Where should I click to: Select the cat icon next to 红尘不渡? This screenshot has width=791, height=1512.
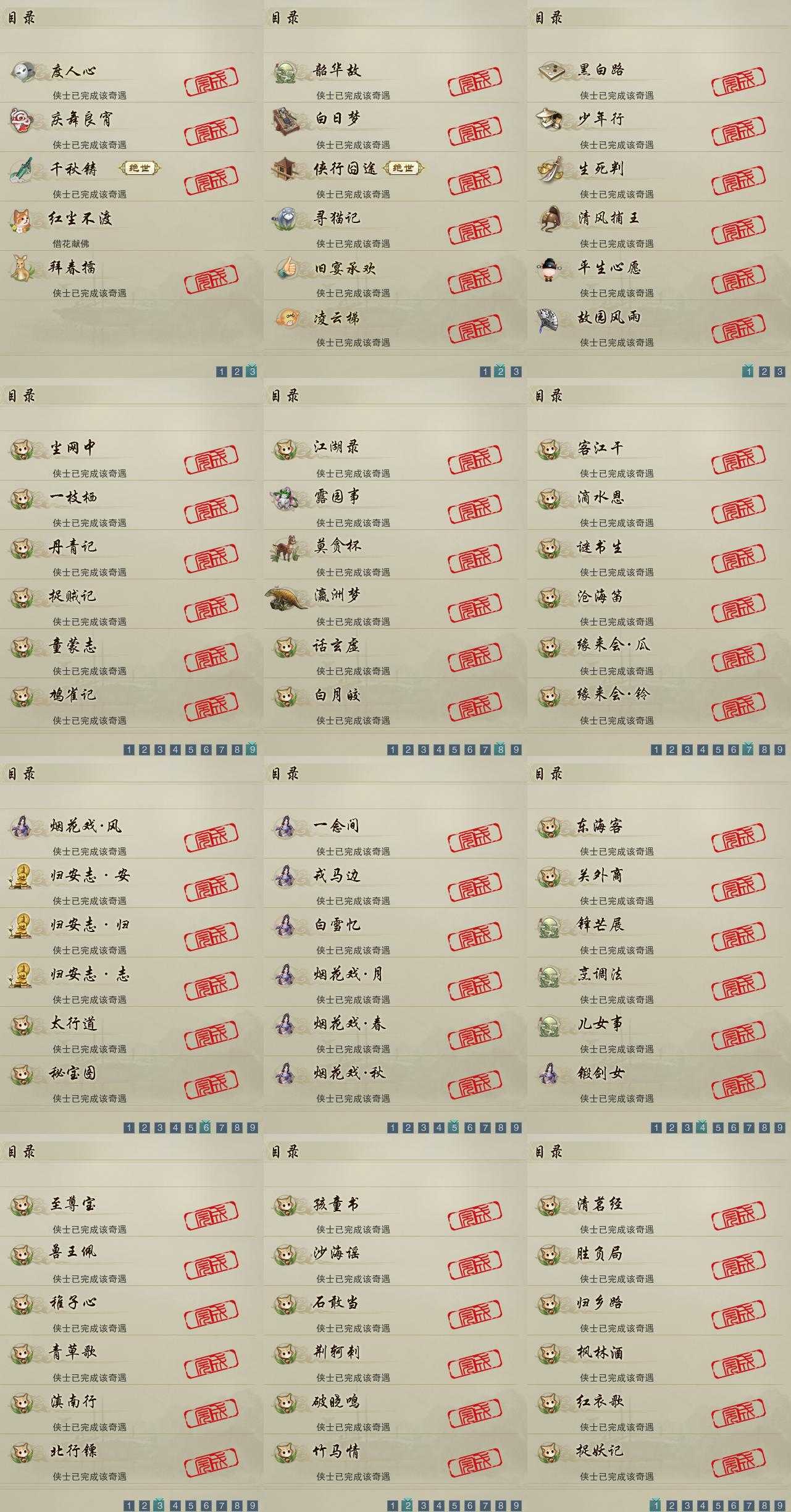[x=22, y=219]
